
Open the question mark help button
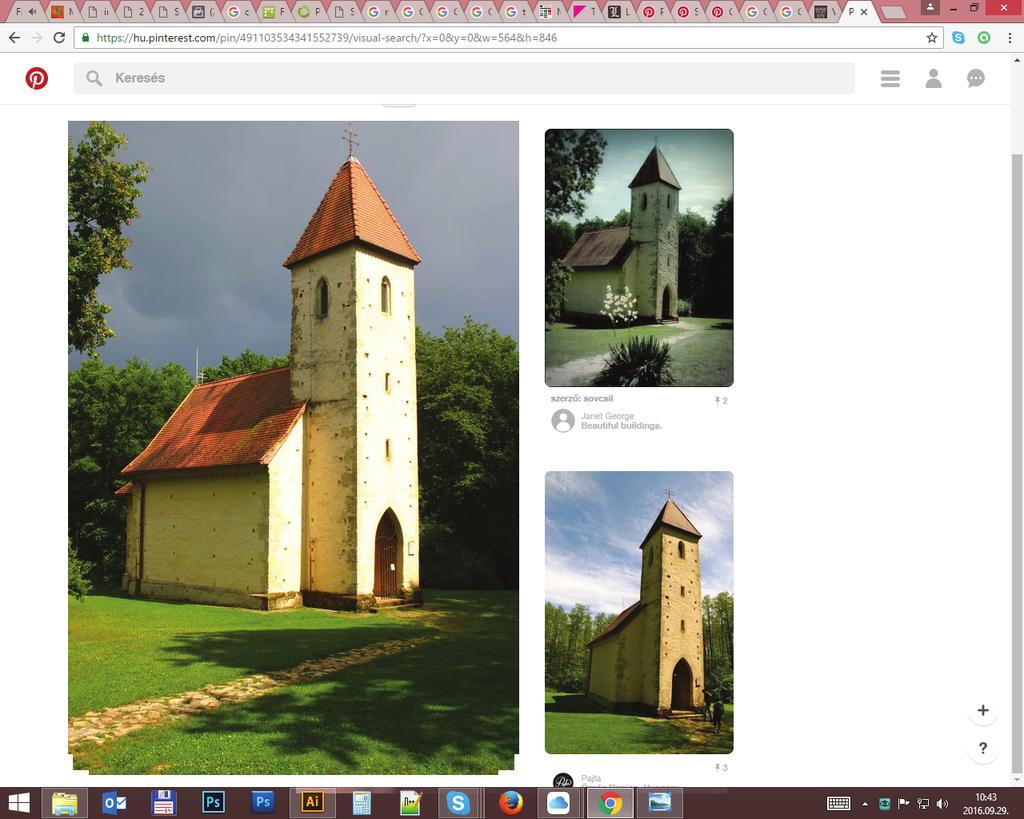tap(983, 748)
